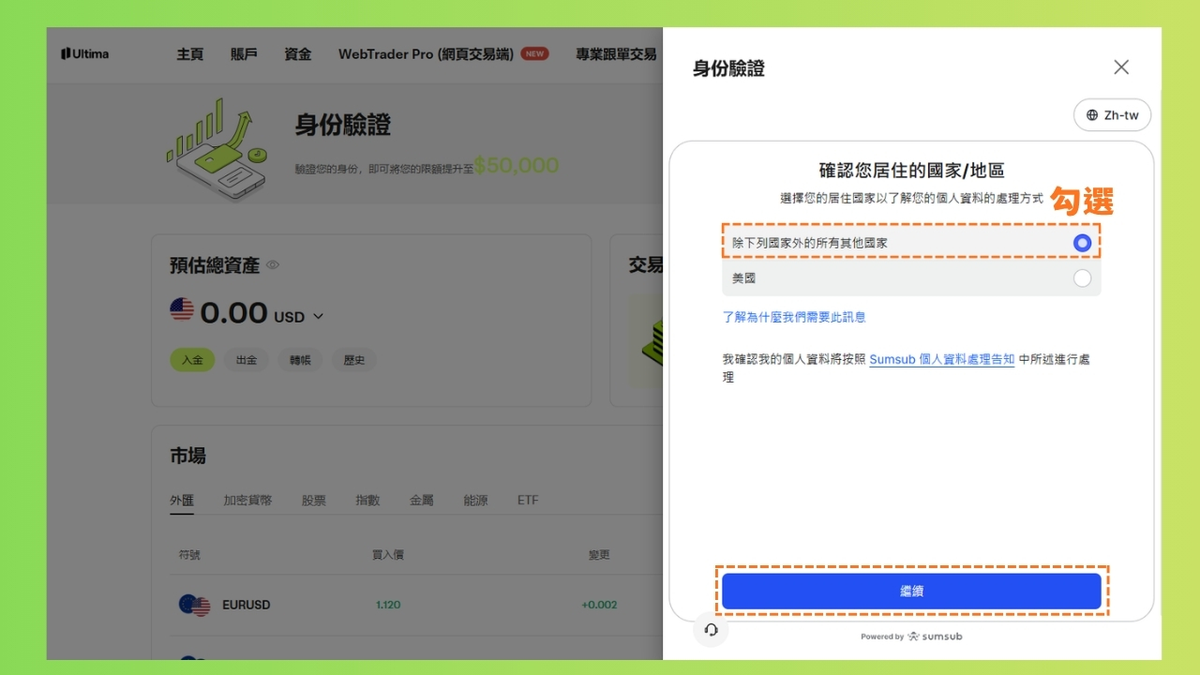Click the 1.120 買入價 value

387,605
